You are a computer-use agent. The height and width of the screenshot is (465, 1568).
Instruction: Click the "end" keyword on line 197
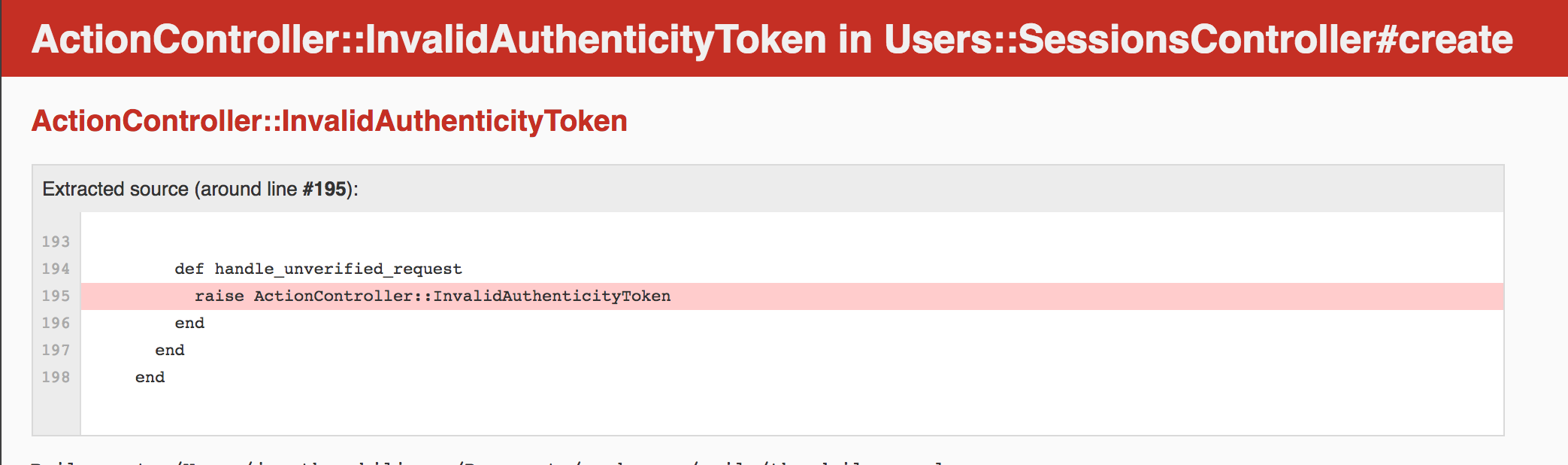(170, 350)
